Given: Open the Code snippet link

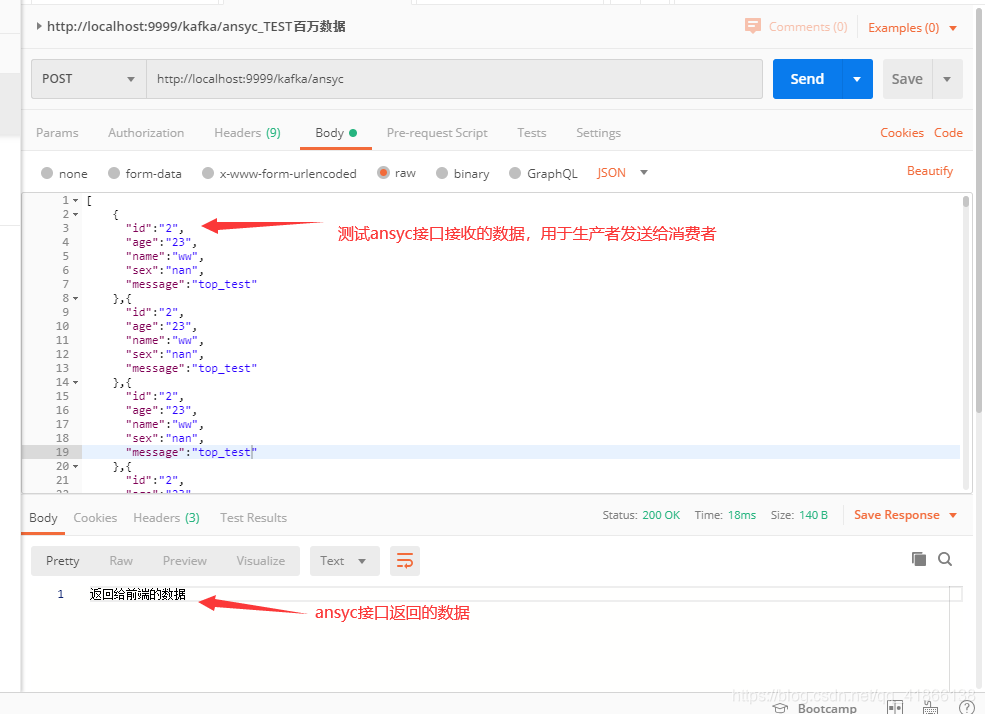Looking at the screenshot, I should click(948, 133).
